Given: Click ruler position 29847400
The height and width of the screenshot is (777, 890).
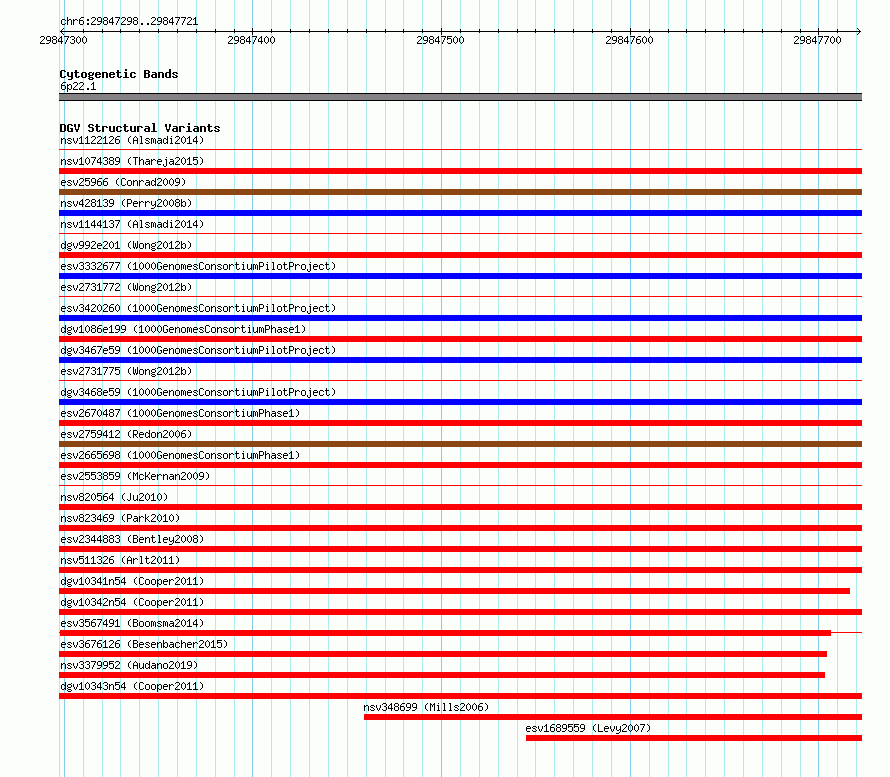Looking at the screenshot, I should [x=251, y=40].
